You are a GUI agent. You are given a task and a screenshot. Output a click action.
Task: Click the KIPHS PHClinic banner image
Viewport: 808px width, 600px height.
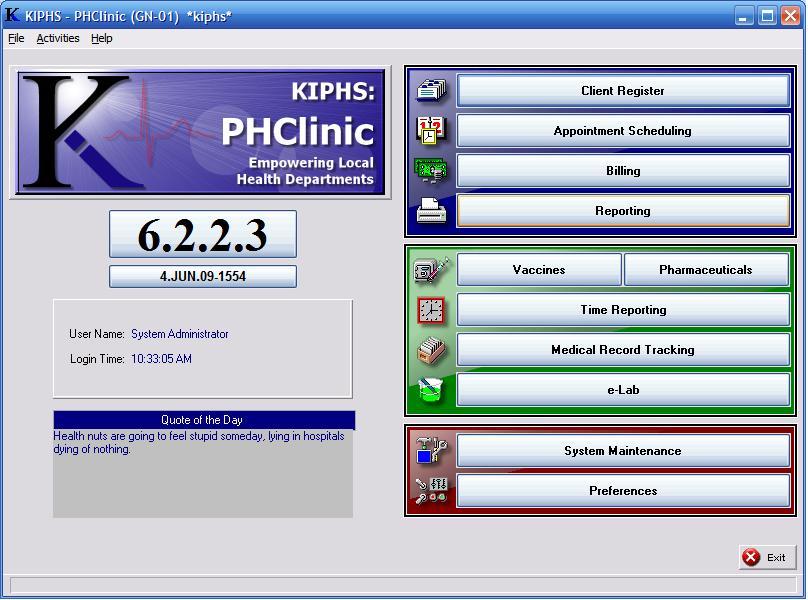[200, 133]
